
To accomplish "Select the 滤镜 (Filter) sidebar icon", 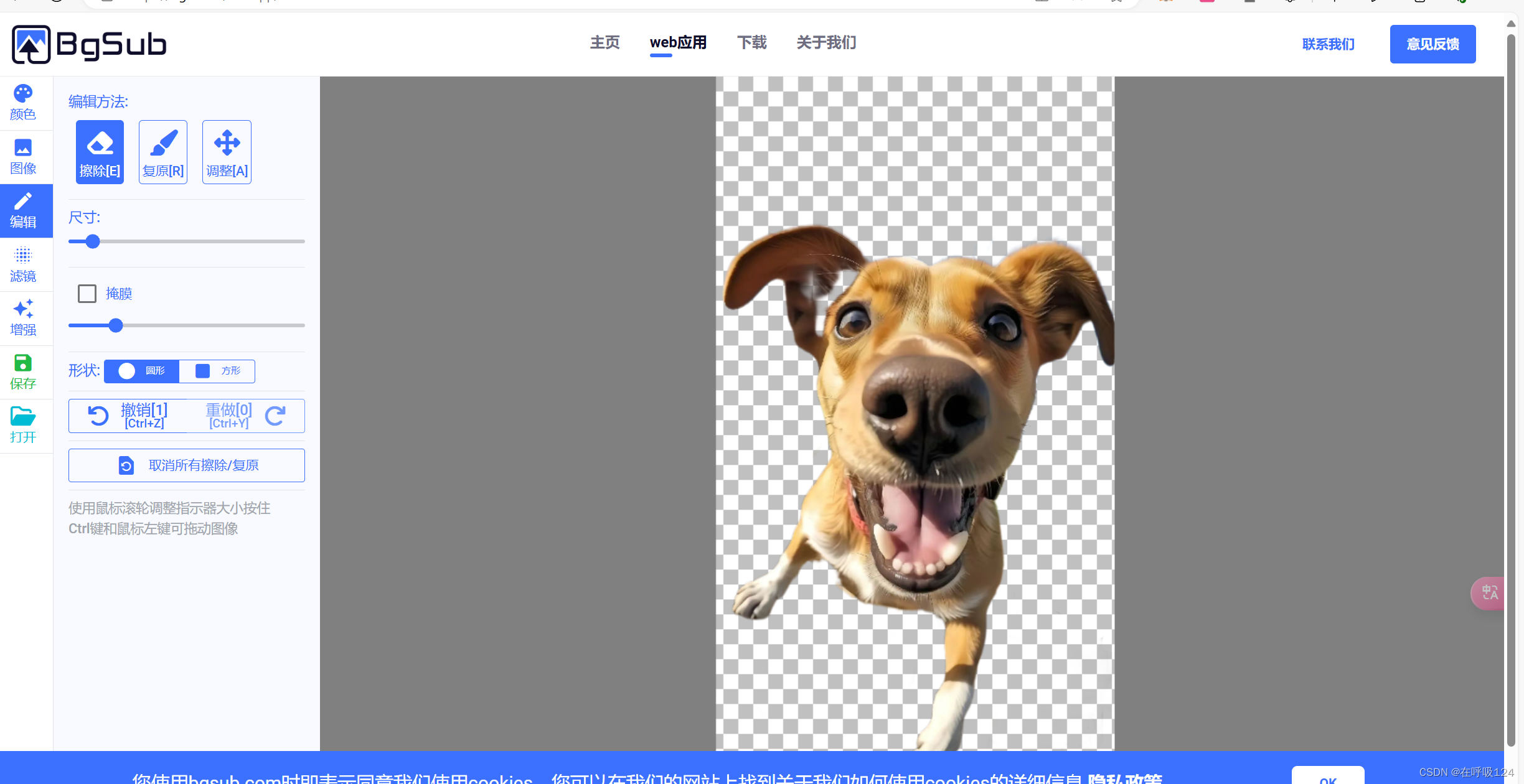I will coord(23,264).
